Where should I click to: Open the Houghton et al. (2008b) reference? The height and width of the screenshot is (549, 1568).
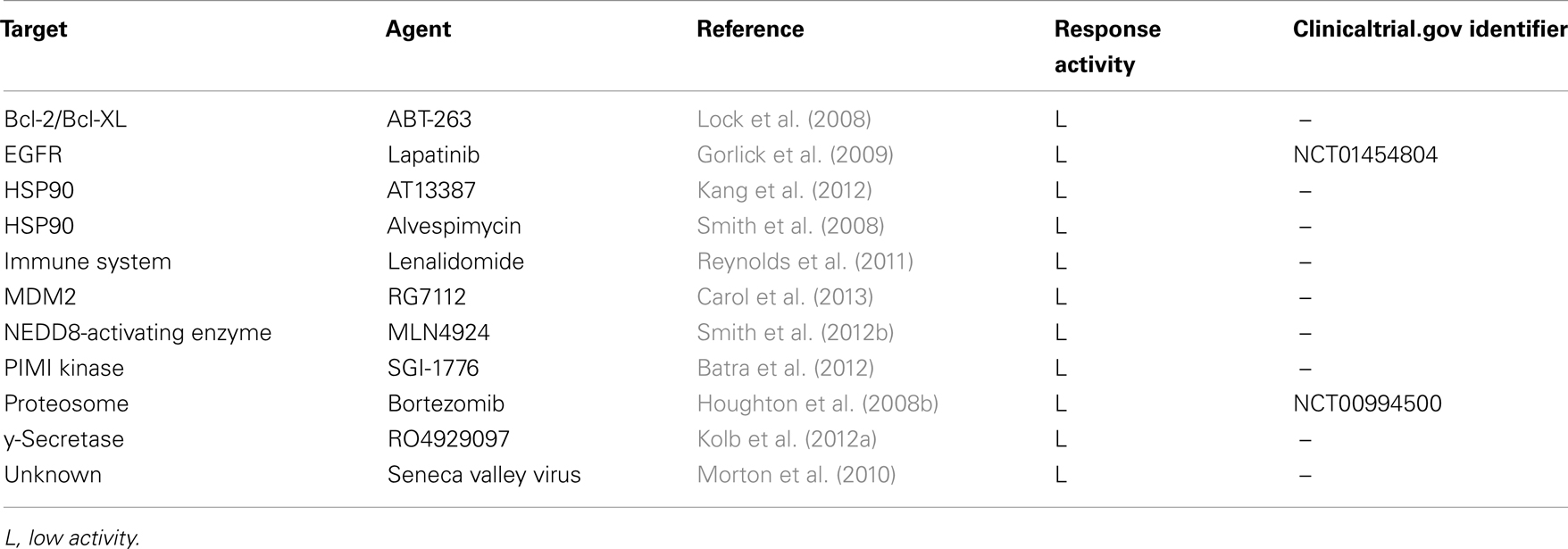817,403
